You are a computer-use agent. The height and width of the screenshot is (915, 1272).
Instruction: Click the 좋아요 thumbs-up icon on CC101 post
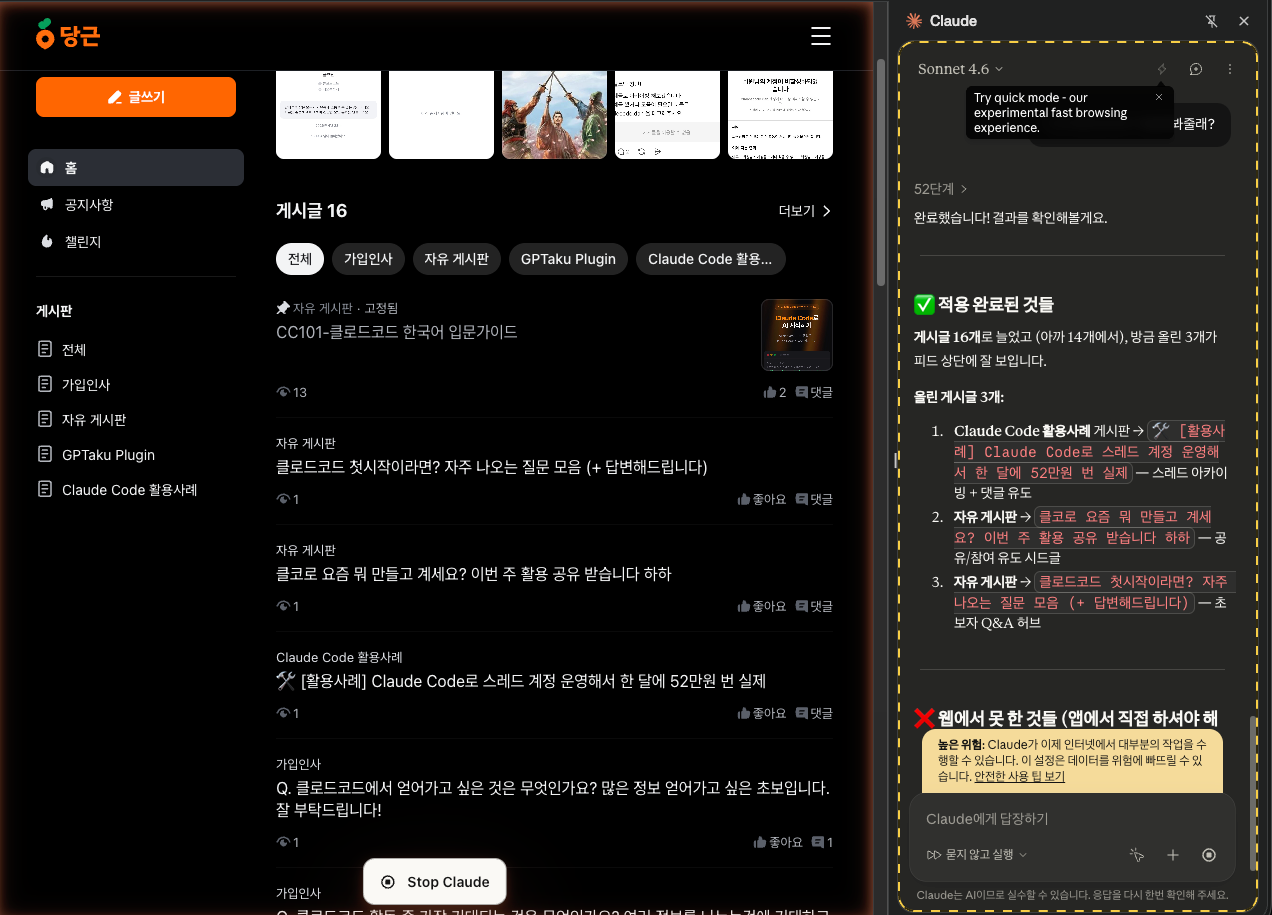point(769,392)
